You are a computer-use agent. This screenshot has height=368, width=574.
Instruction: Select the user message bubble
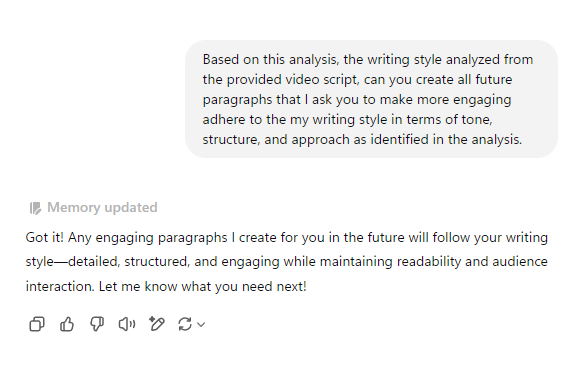pos(371,99)
